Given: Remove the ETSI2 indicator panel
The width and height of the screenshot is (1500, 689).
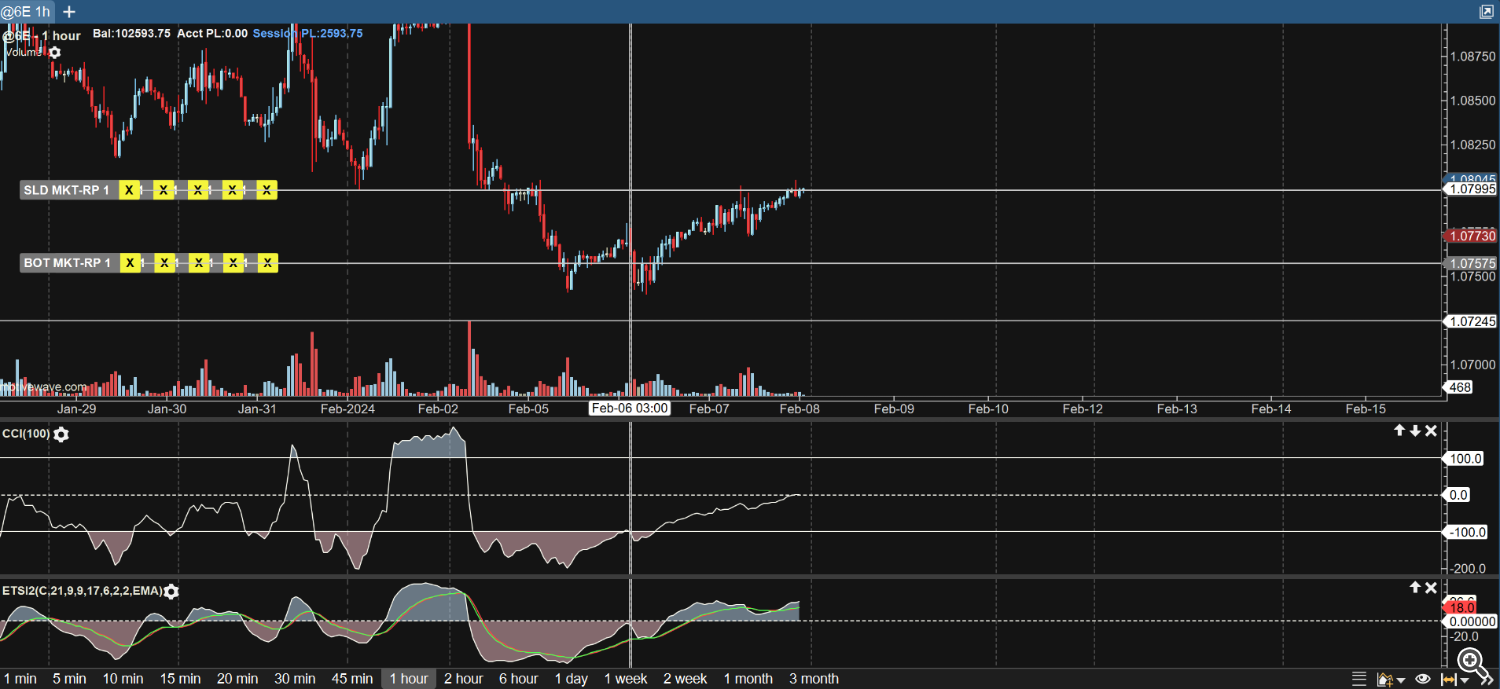Looking at the screenshot, I should coord(1431,588).
